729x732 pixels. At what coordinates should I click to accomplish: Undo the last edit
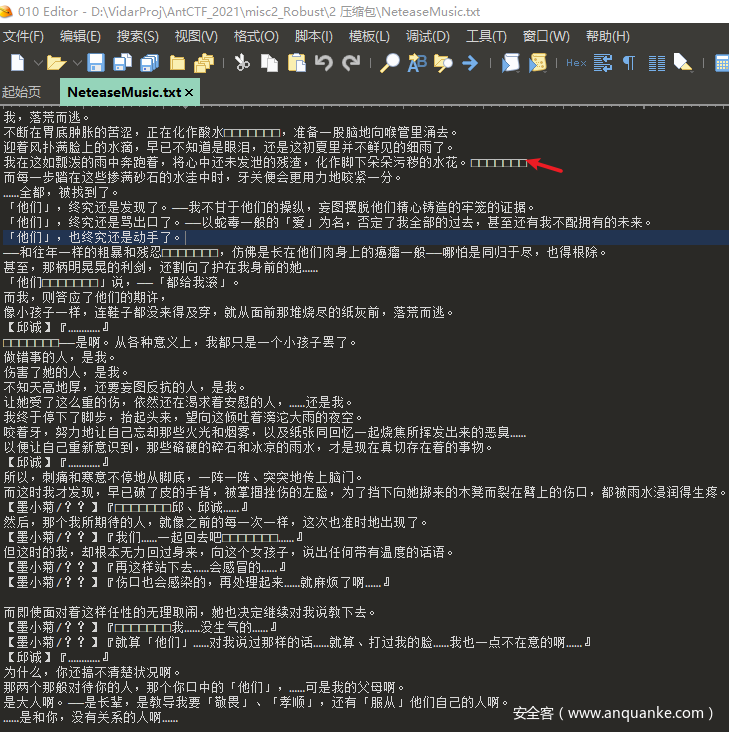pyautogui.click(x=323, y=63)
